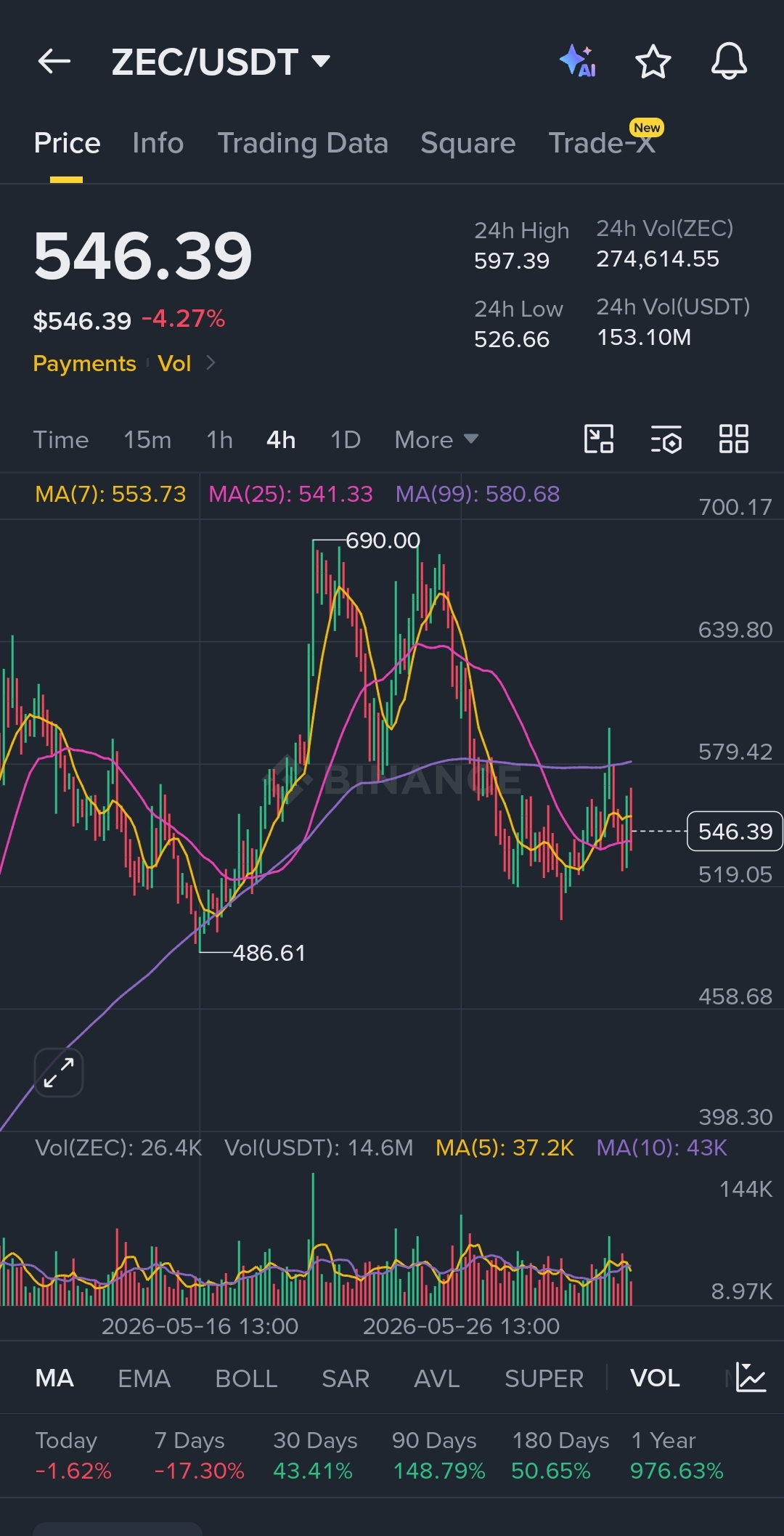
Task: Tap the 90 Days 148.79% performance
Action: [x=438, y=1456]
